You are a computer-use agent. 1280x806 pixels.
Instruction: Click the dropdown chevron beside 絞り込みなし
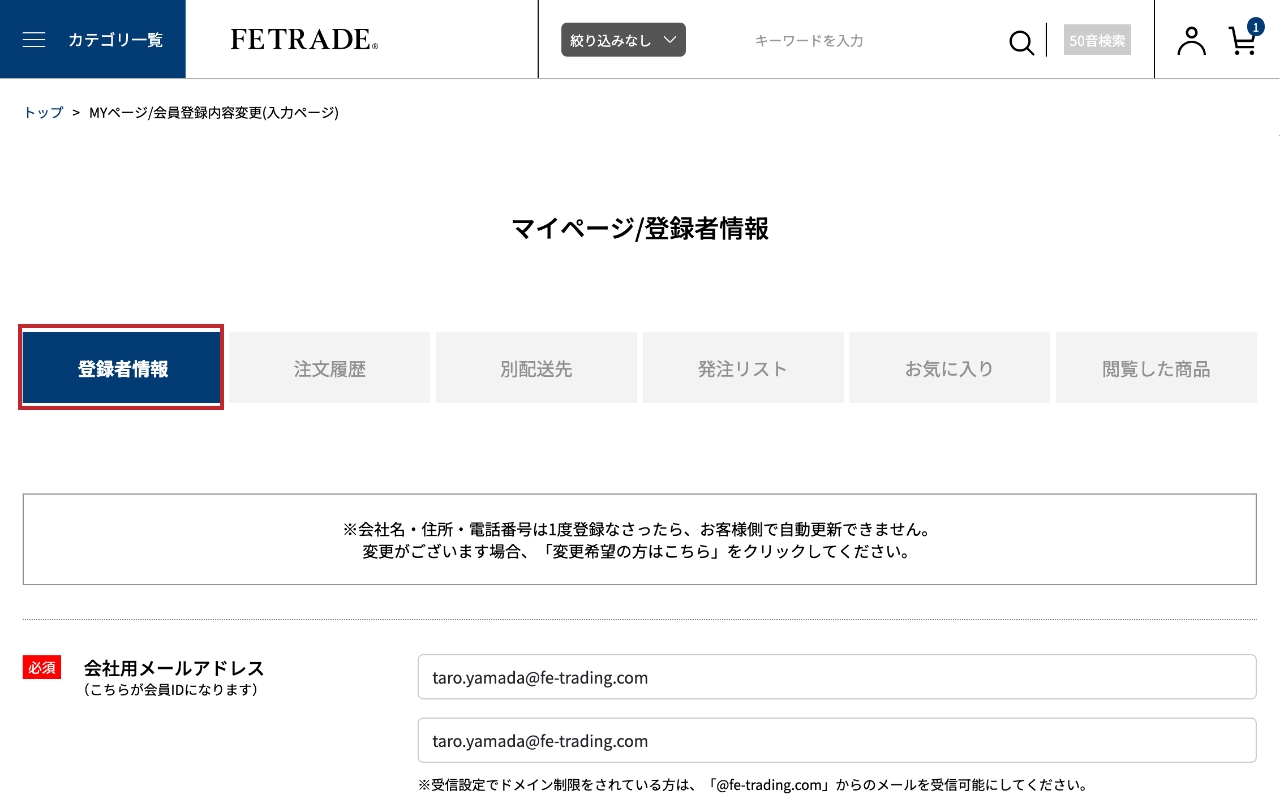point(670,40)
